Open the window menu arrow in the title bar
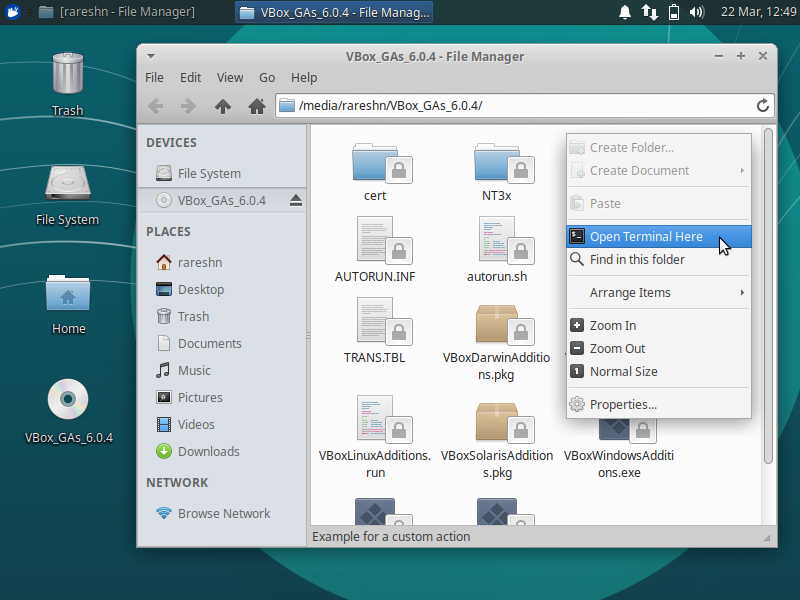 click(150, 57)
